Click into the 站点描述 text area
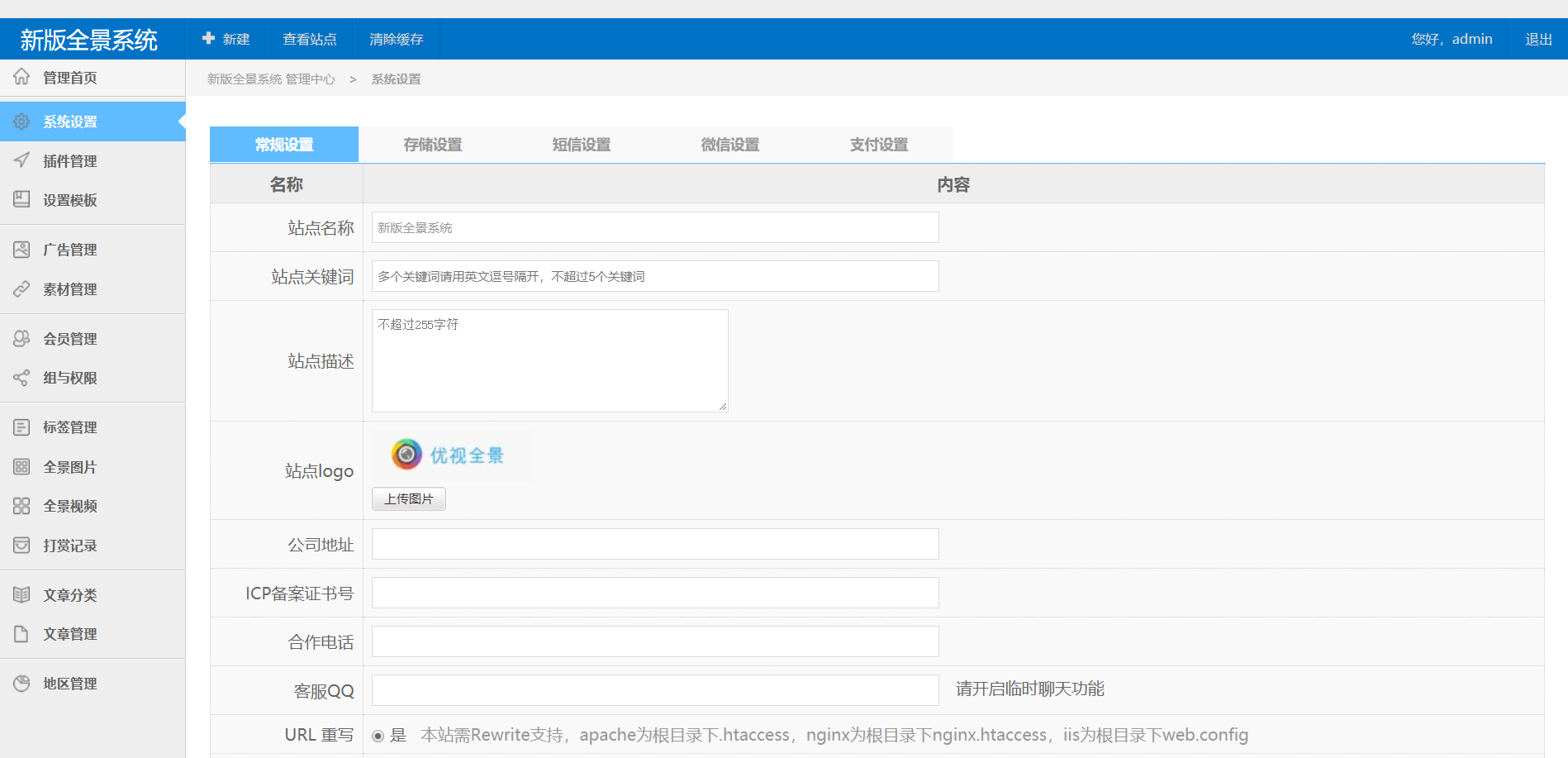The image size is (1568, 758). [x=549, y=361]
